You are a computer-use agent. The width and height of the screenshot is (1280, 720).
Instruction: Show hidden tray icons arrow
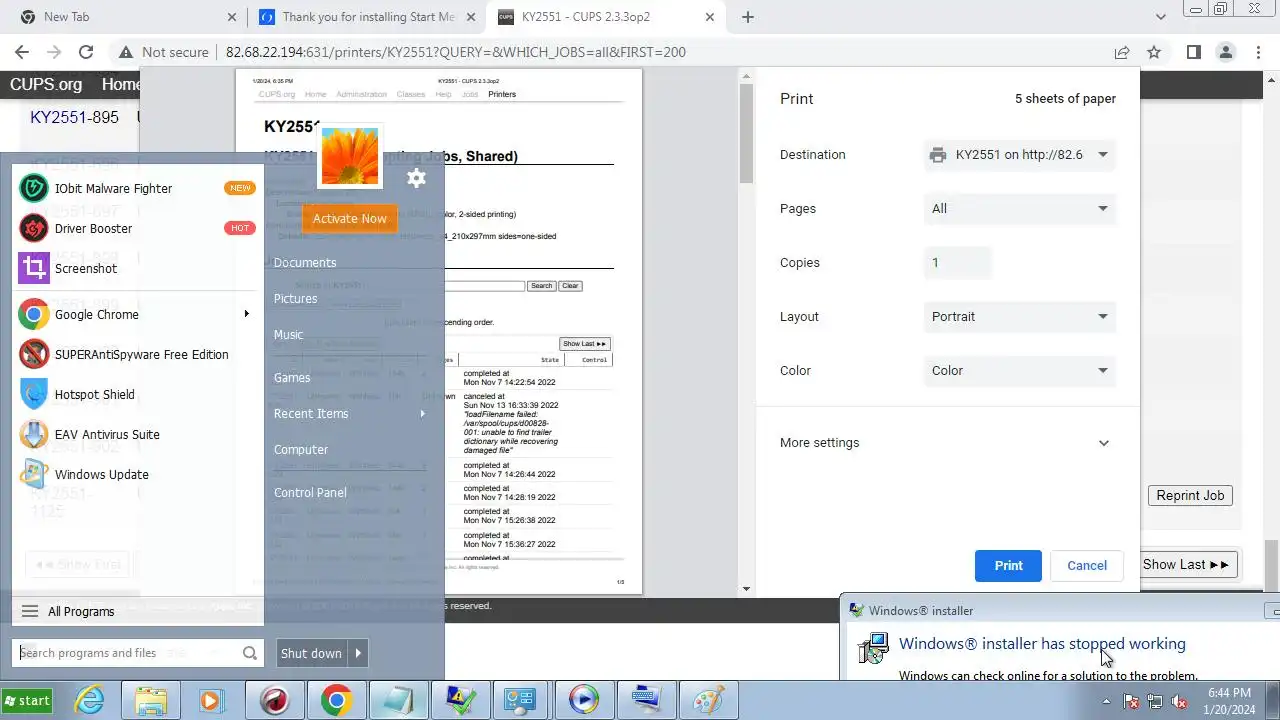tap(1106, 701)
